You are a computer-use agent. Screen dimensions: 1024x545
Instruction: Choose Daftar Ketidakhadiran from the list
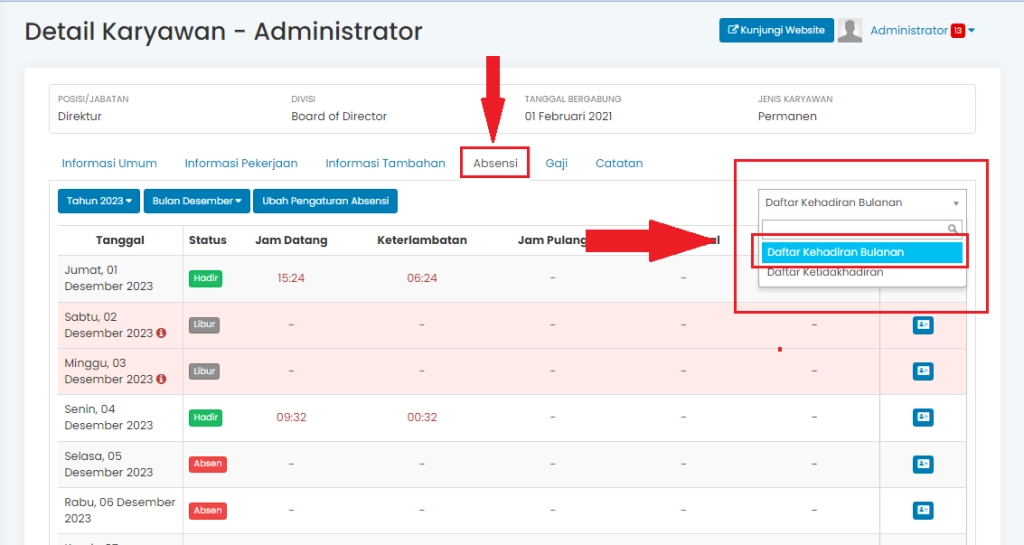pyautogui.click(x=825, y=272)
